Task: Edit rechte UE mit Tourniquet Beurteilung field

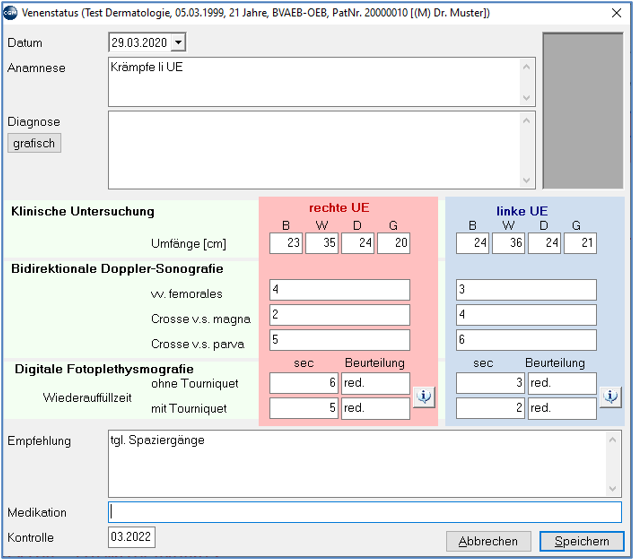Action: point(376,408)
